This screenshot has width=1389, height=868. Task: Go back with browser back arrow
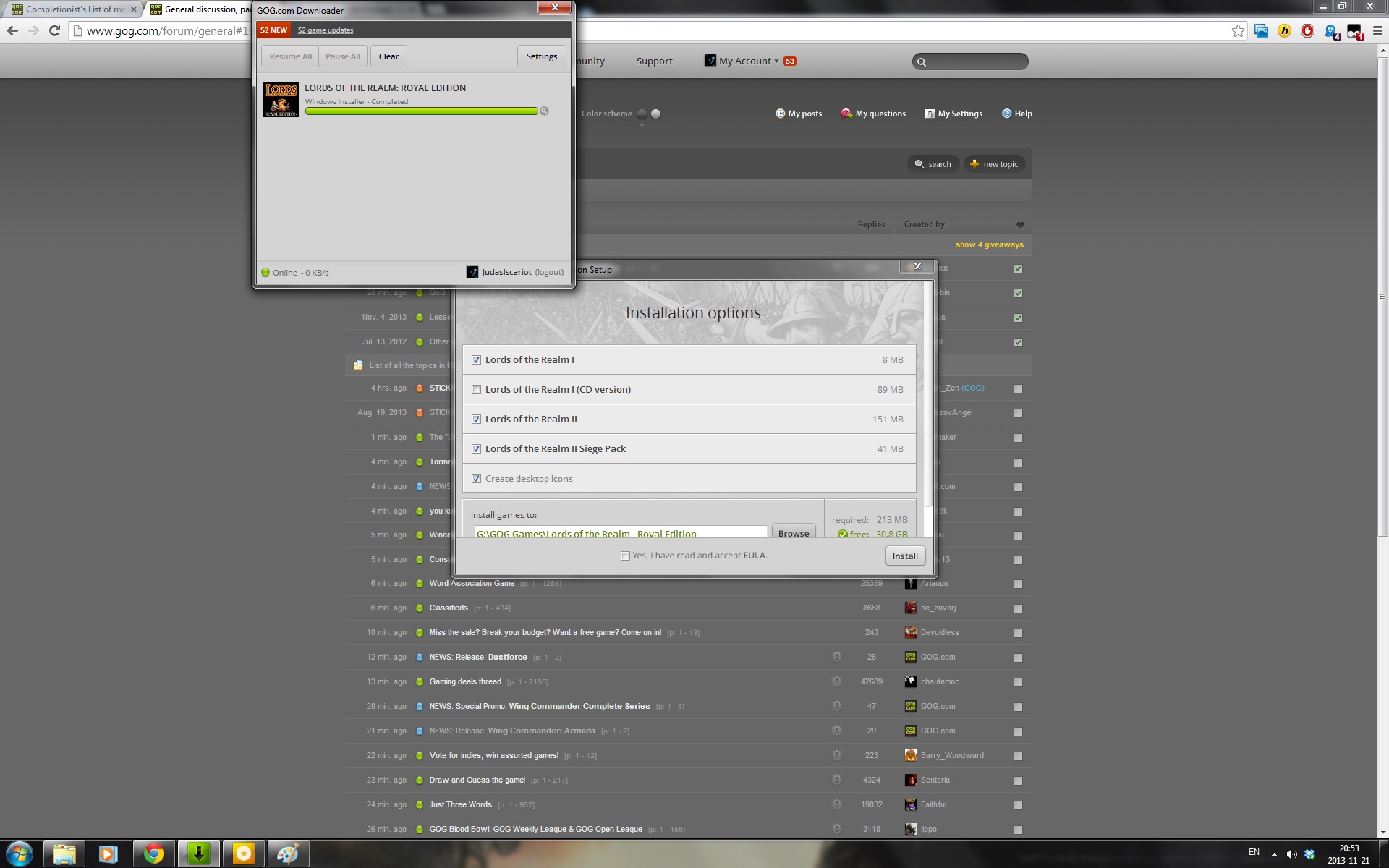pyautogui.click(x=12, y=30)
